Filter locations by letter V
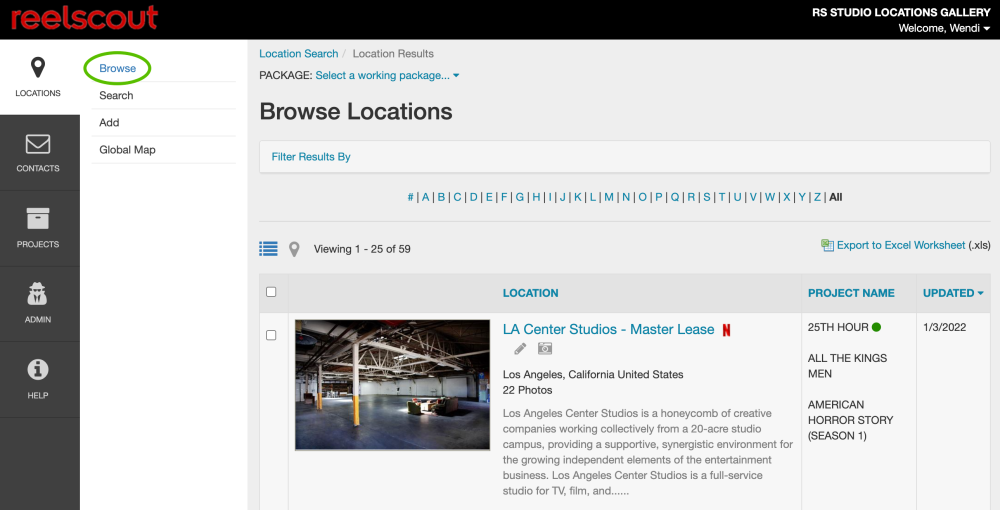Image resolution: width=1000 pixels, height=510 pixels. click(x=753, y=197)
